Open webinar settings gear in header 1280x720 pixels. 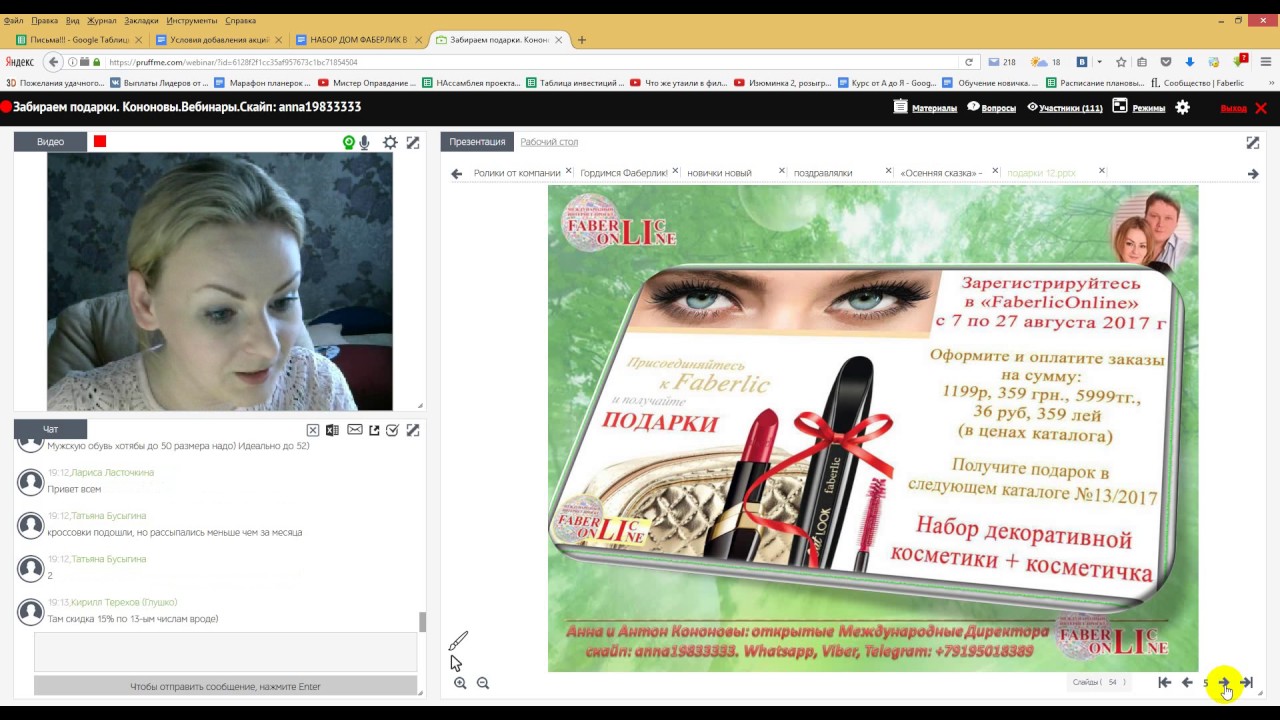coord(1183,107)
